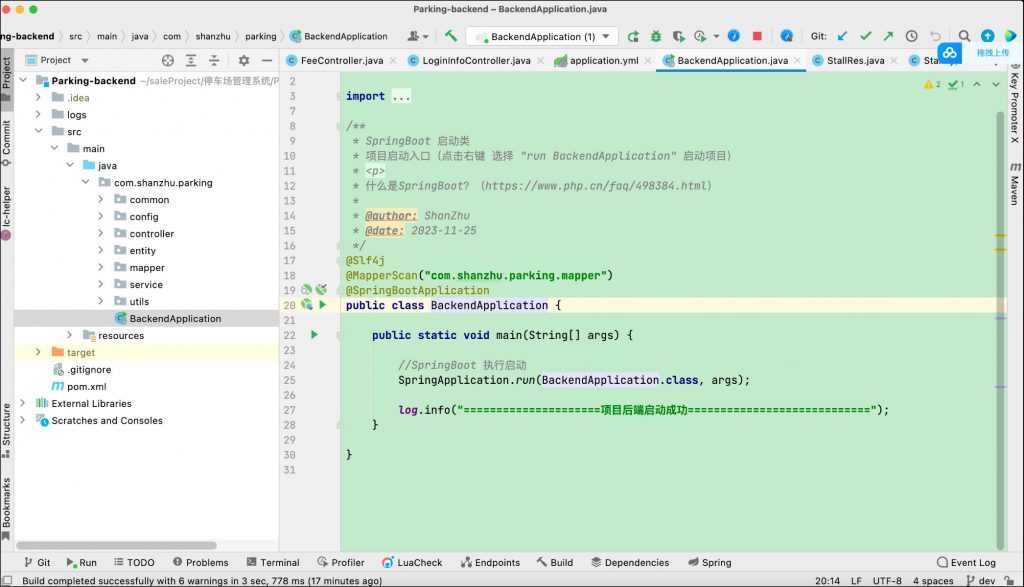Open the BackendApplication run configuration dropdown
This screenshot has width=1024, height=587.
pyautogui.click(x=545, y=37)
